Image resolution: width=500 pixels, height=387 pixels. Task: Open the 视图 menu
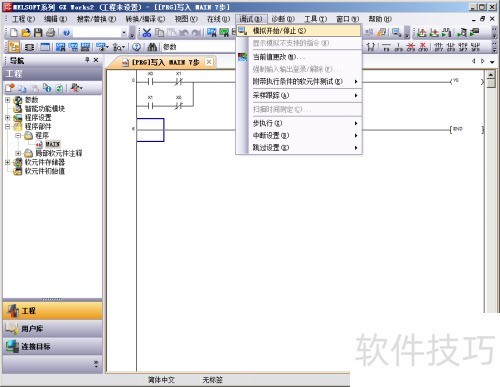(x=186, y=19)
